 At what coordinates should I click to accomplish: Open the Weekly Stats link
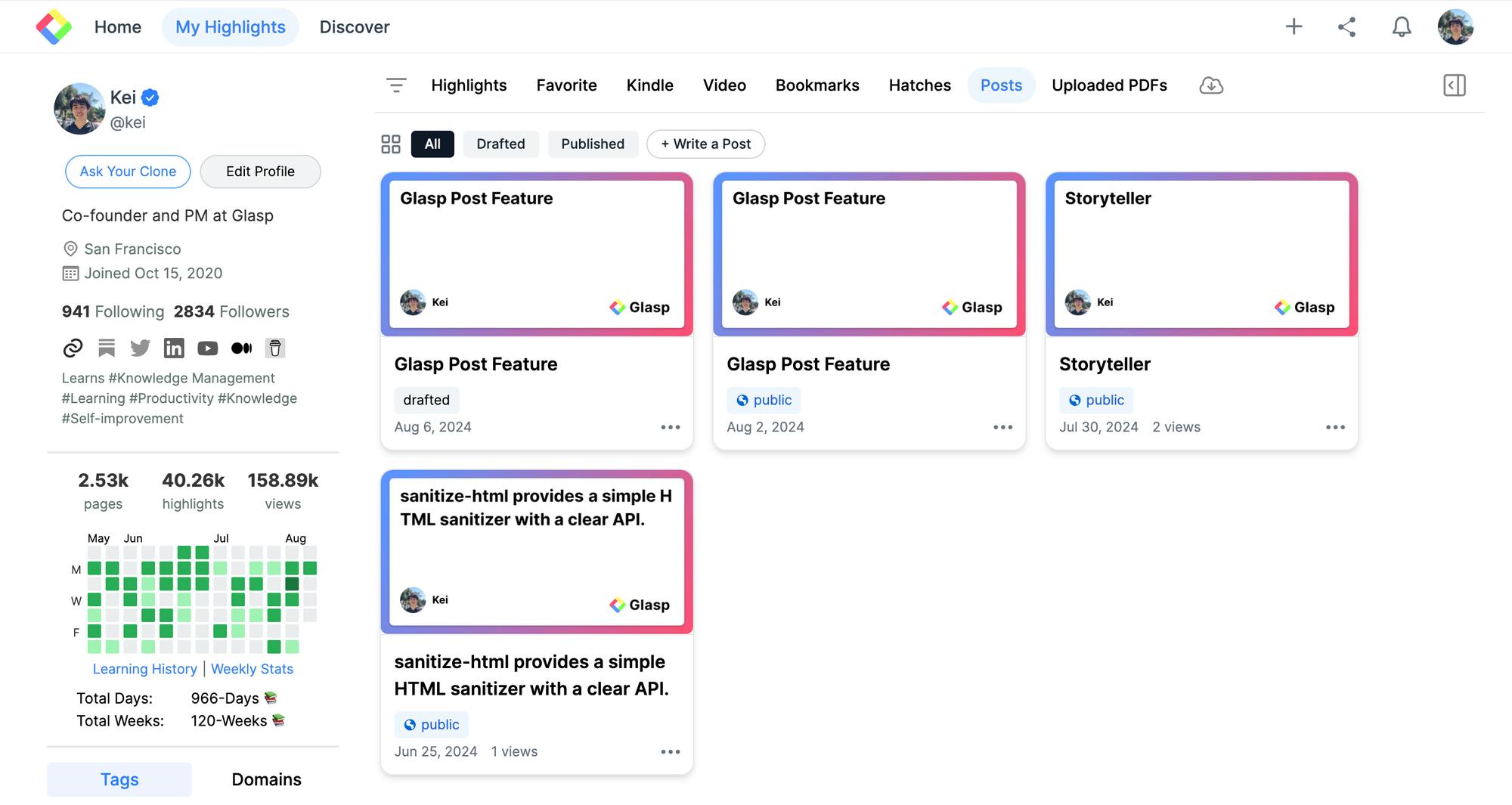[x=252, y=669]
